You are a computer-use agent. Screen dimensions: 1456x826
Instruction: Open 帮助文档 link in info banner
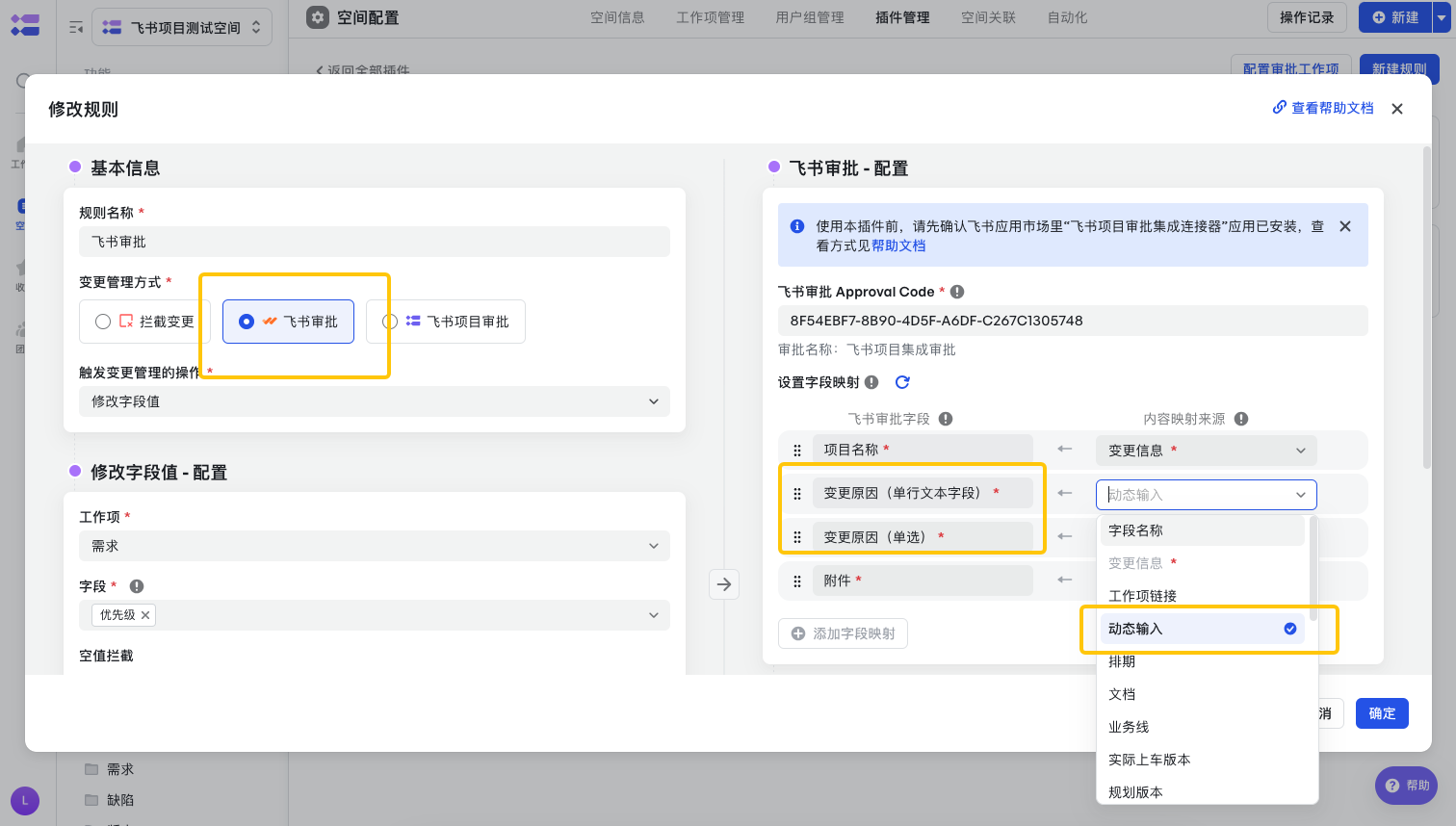(x=898, y=245)
